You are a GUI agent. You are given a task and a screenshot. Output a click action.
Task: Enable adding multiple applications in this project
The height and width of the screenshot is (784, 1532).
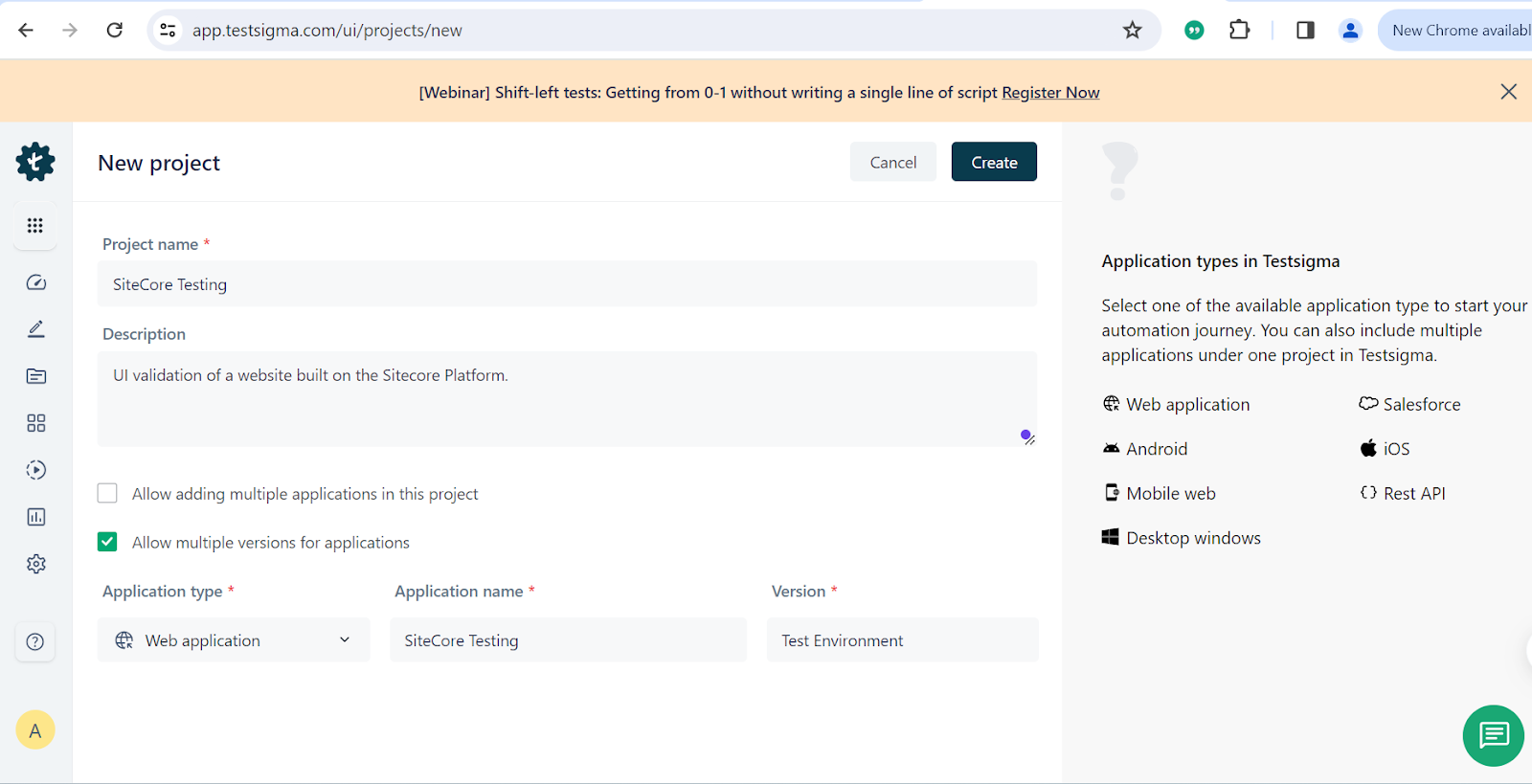pyautogui.click(x=107, y=493)
